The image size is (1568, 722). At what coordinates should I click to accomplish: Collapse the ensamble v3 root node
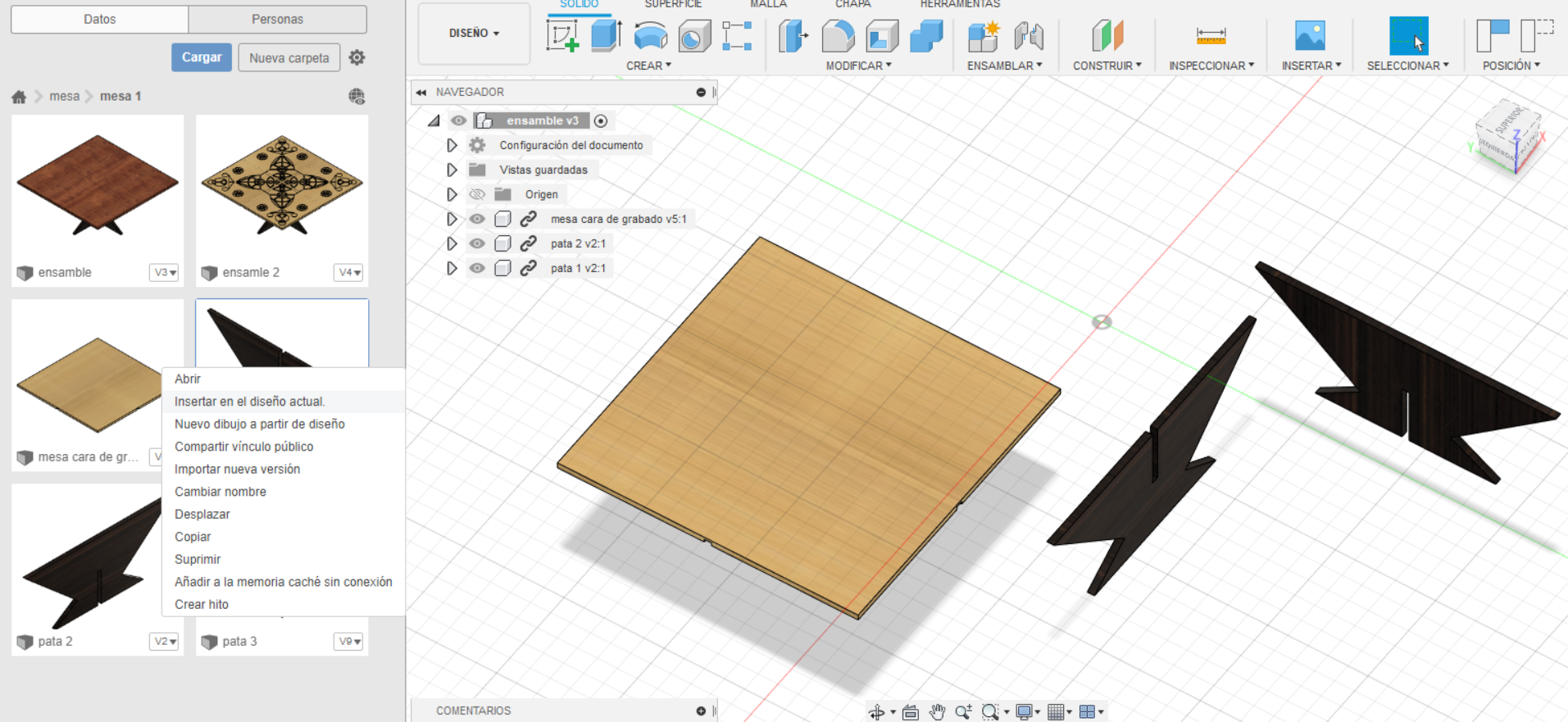434,120
